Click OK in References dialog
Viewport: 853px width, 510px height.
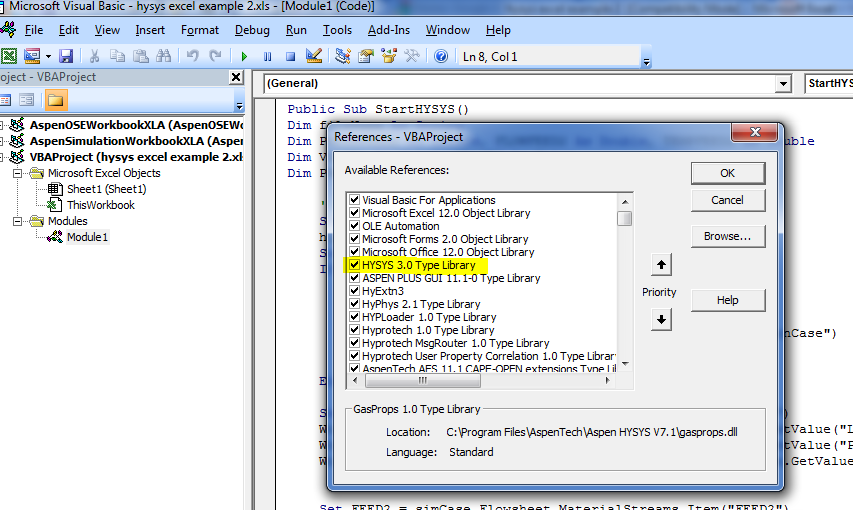click(x=728, y=173)
